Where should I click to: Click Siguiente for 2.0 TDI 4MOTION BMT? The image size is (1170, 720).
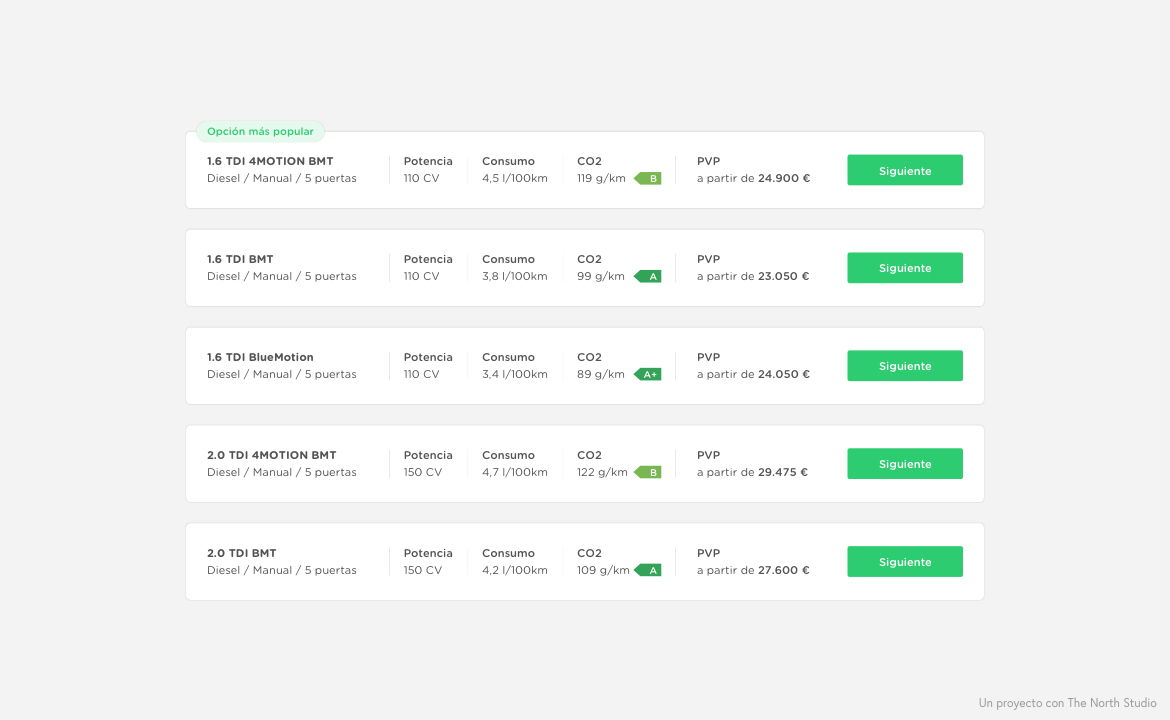(x=904, y=463)
